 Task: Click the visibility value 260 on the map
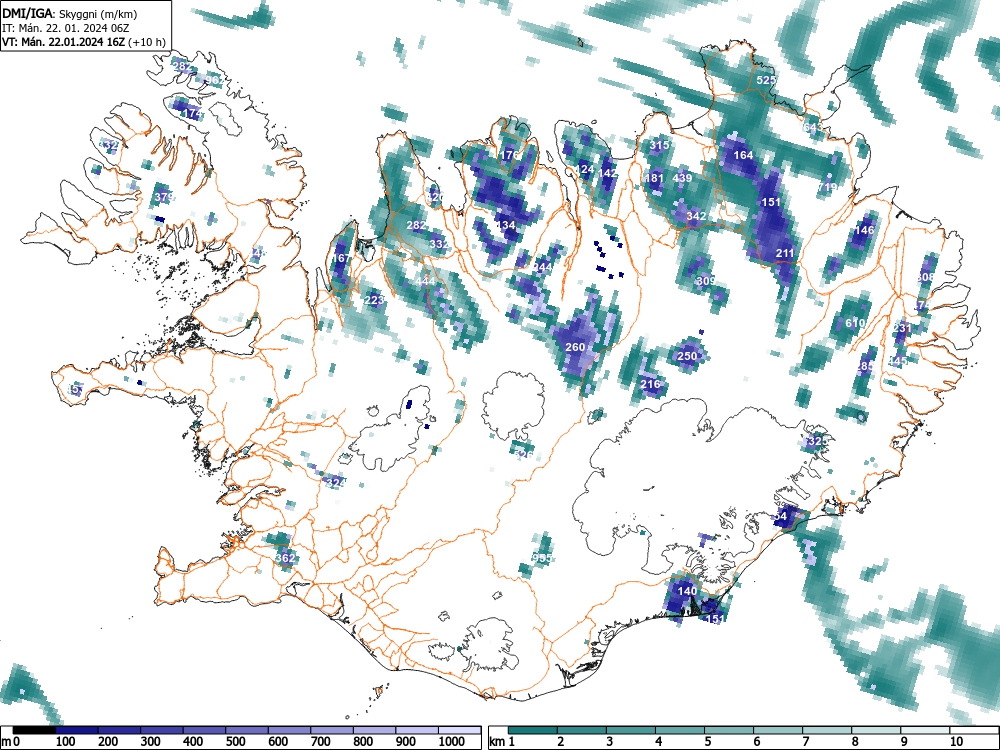[x=575, y=347]
